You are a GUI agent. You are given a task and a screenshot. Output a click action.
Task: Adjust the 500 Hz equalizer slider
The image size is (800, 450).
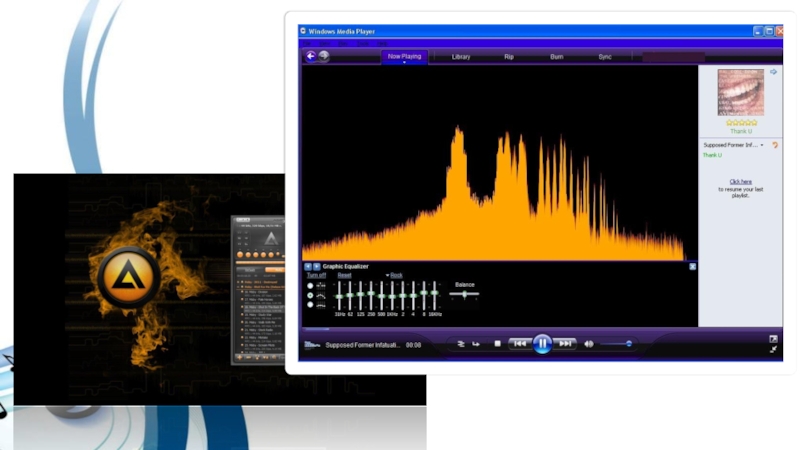[x=381, y=296]
